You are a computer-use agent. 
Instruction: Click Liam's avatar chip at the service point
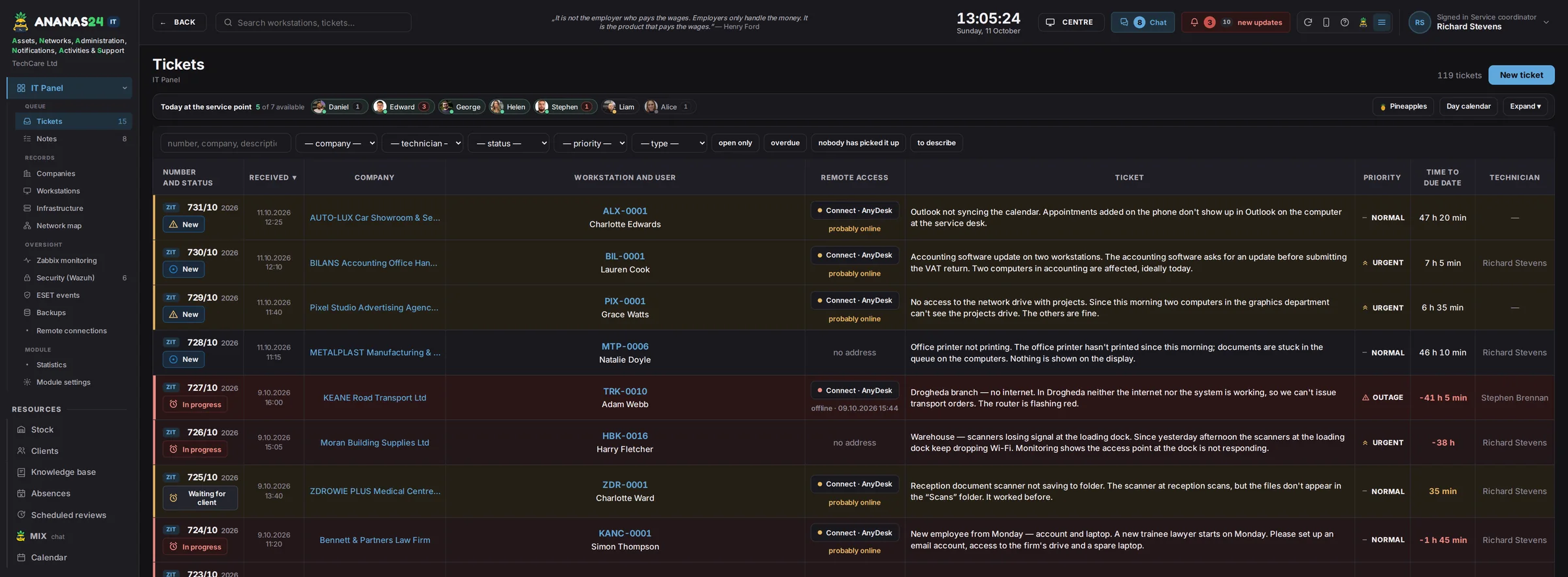click(619, 107)
